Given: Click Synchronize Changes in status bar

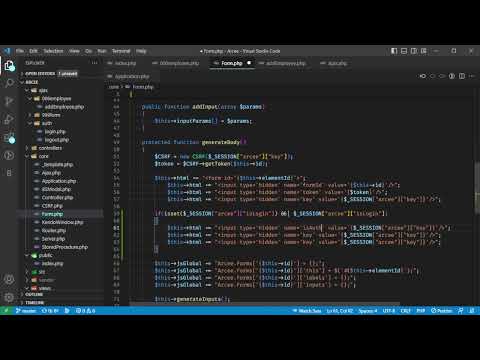Looking at the screenshot, I should click(x=50, y=311).
